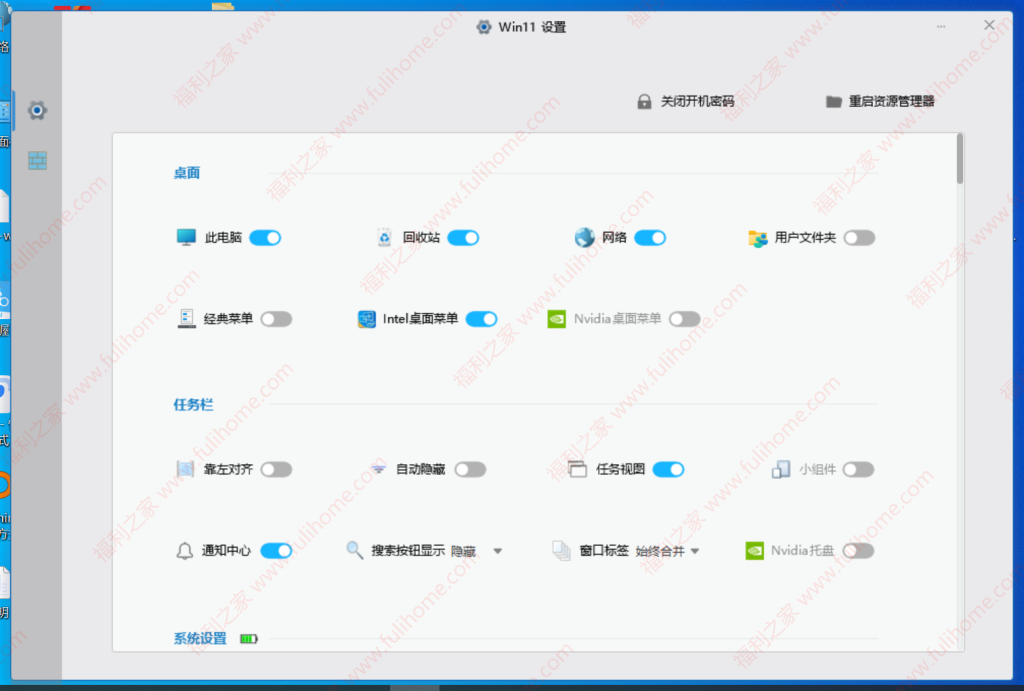Open the 窗口标签 始终合并 dropdown
Viewport: 1024px width, 691px height.
pyautogui.click(x=695, y=550)
